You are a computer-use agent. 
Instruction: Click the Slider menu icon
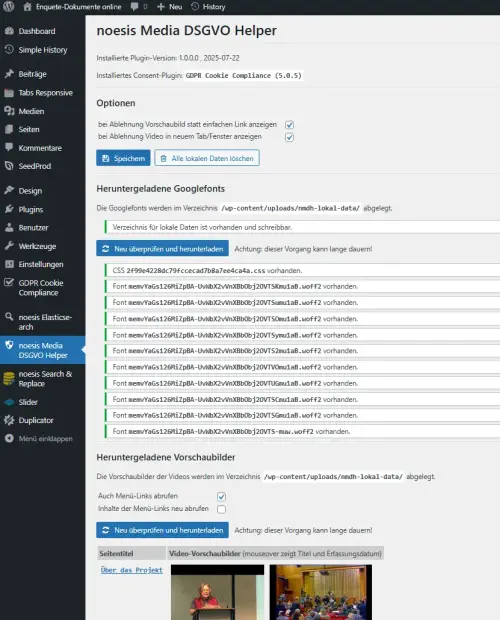coord(9,402)
